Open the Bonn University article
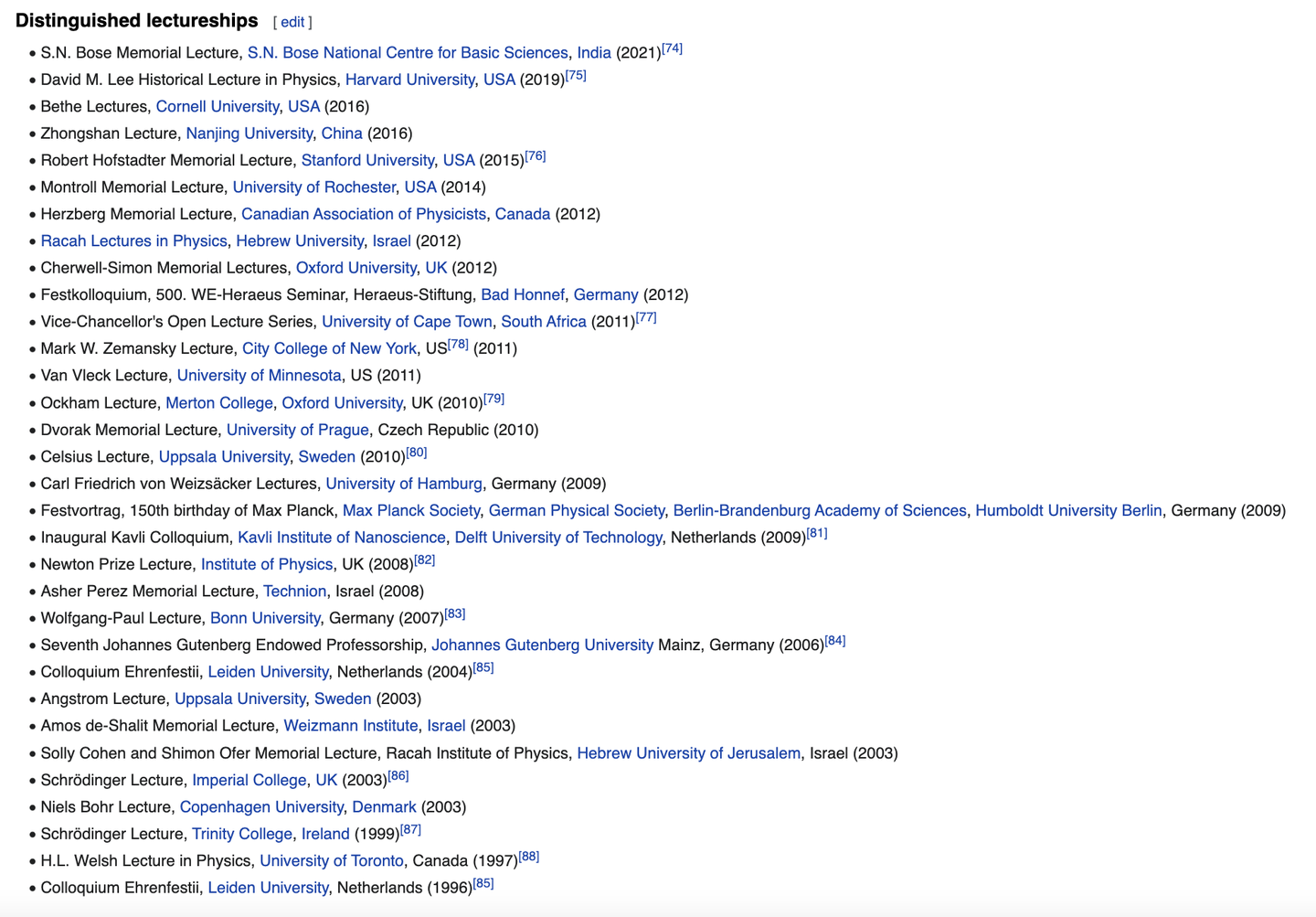The image size is (1316, 917). pyautogui.click(x=265, y=619)
